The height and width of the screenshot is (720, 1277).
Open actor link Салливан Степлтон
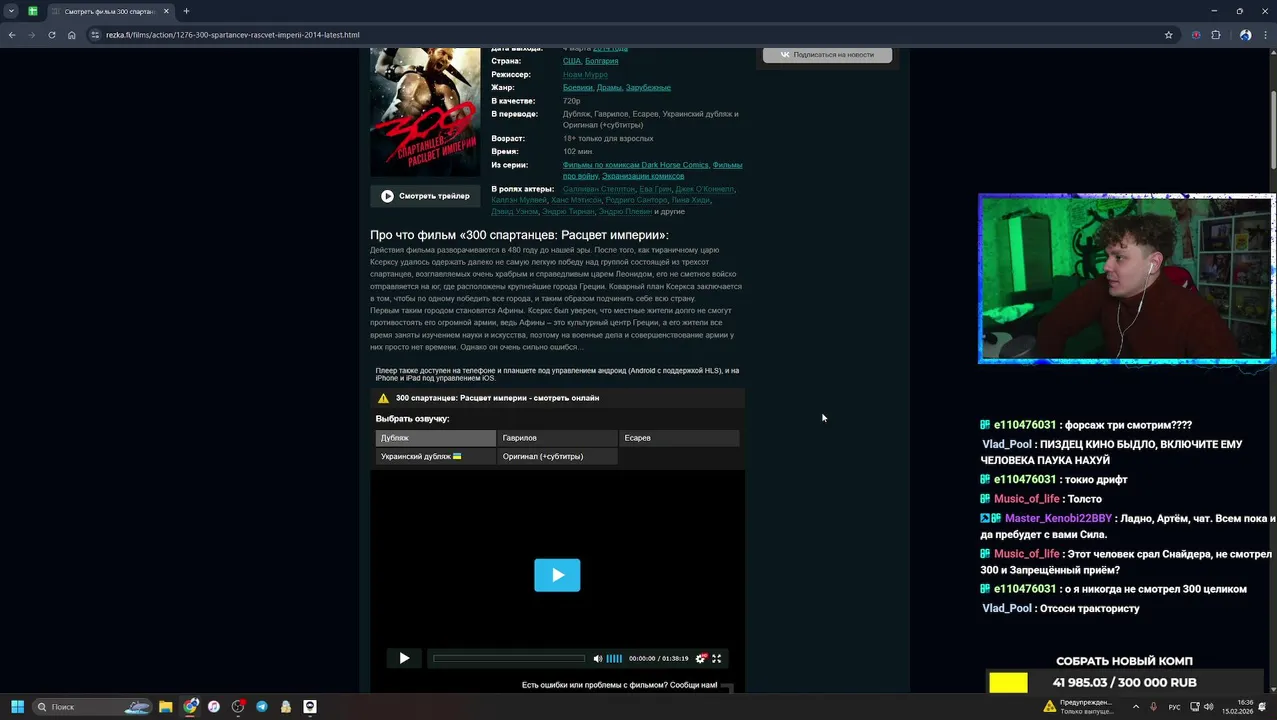pos(599,189)
